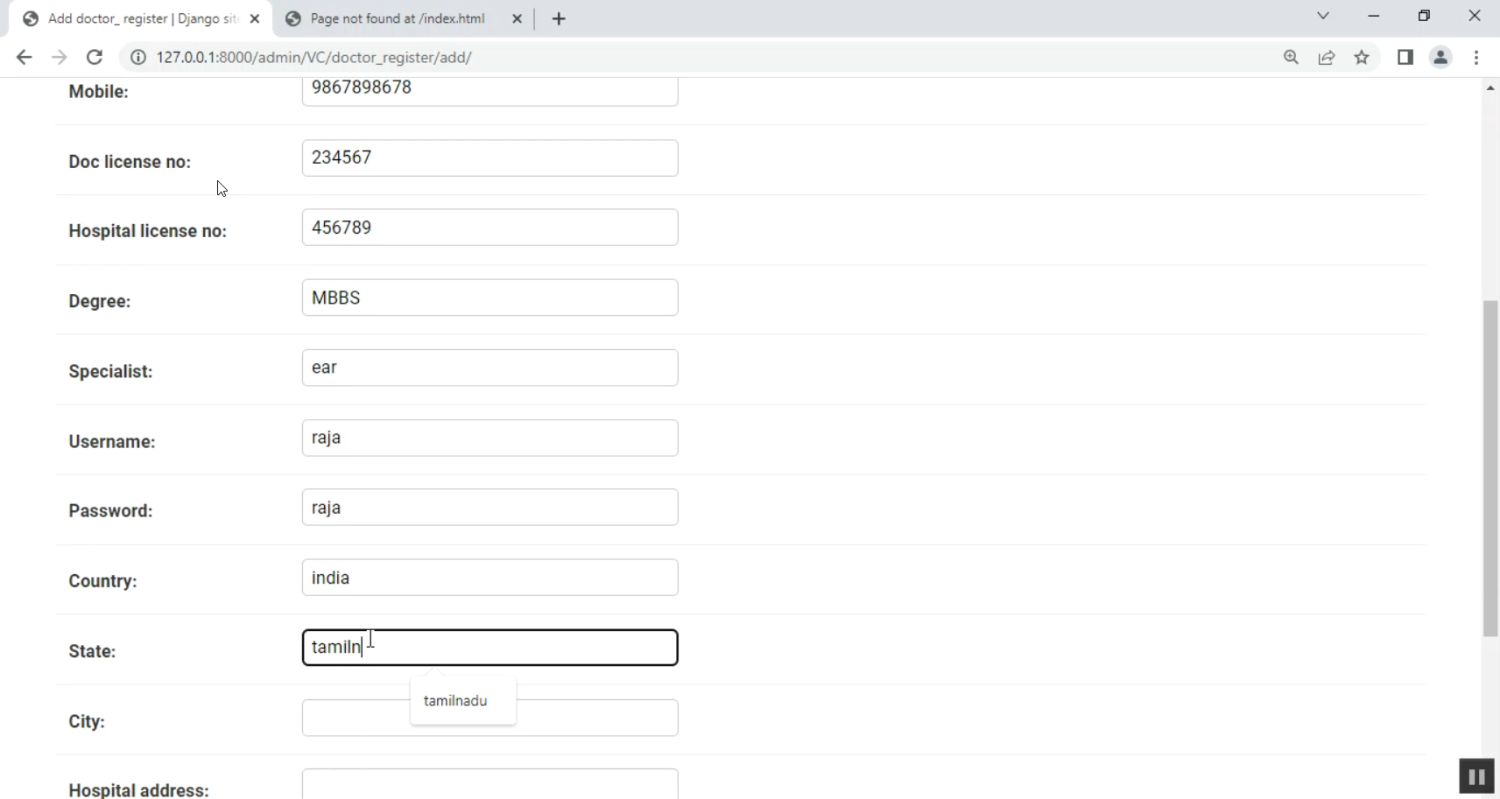The height and width of the screenshot is (799, 1500).
Task: Reload the current page
Action: [x=95, y=58]
